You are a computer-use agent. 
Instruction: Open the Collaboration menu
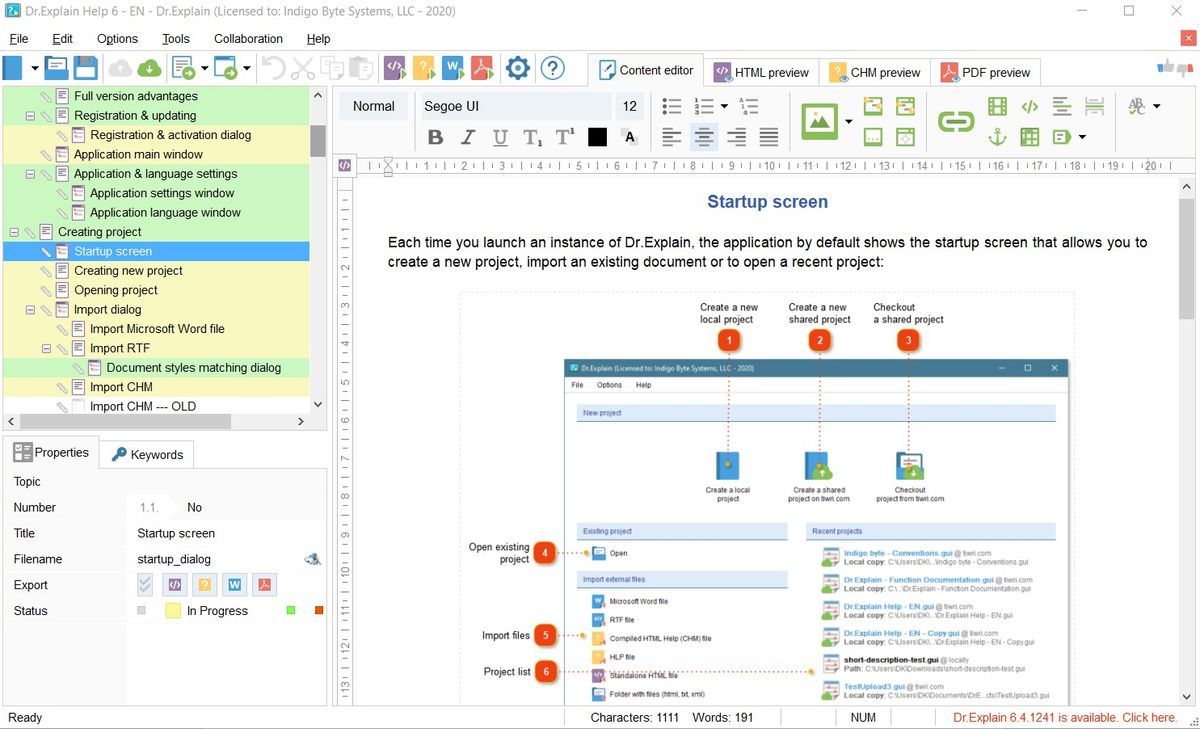(x=248, y=39)
